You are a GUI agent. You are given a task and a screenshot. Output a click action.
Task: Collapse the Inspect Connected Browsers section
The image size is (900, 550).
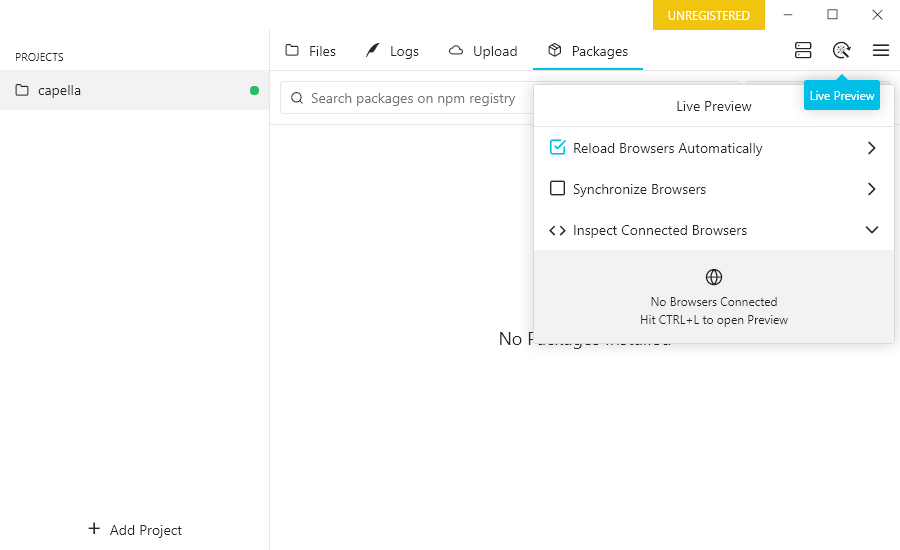pos(872,230)
